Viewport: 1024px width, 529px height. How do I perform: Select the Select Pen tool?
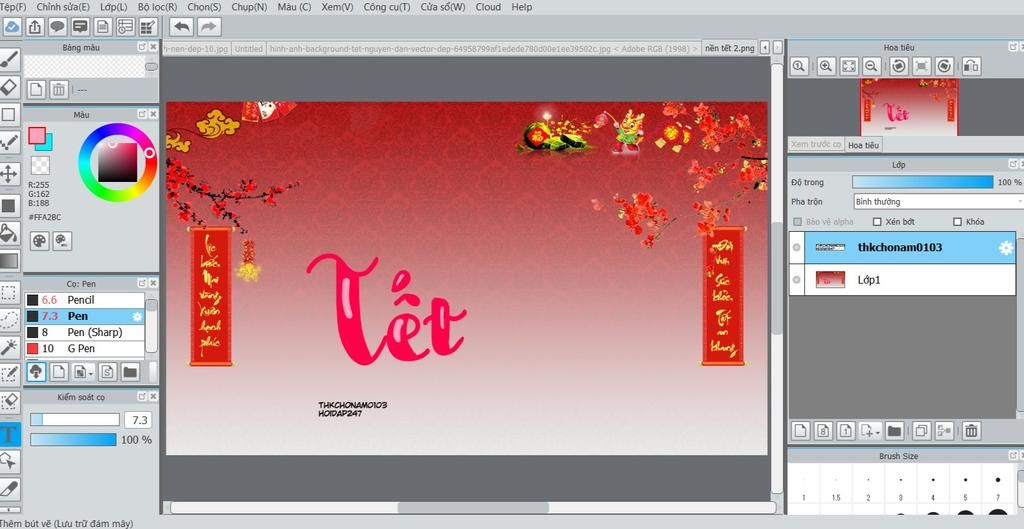[x=9, y=374]
